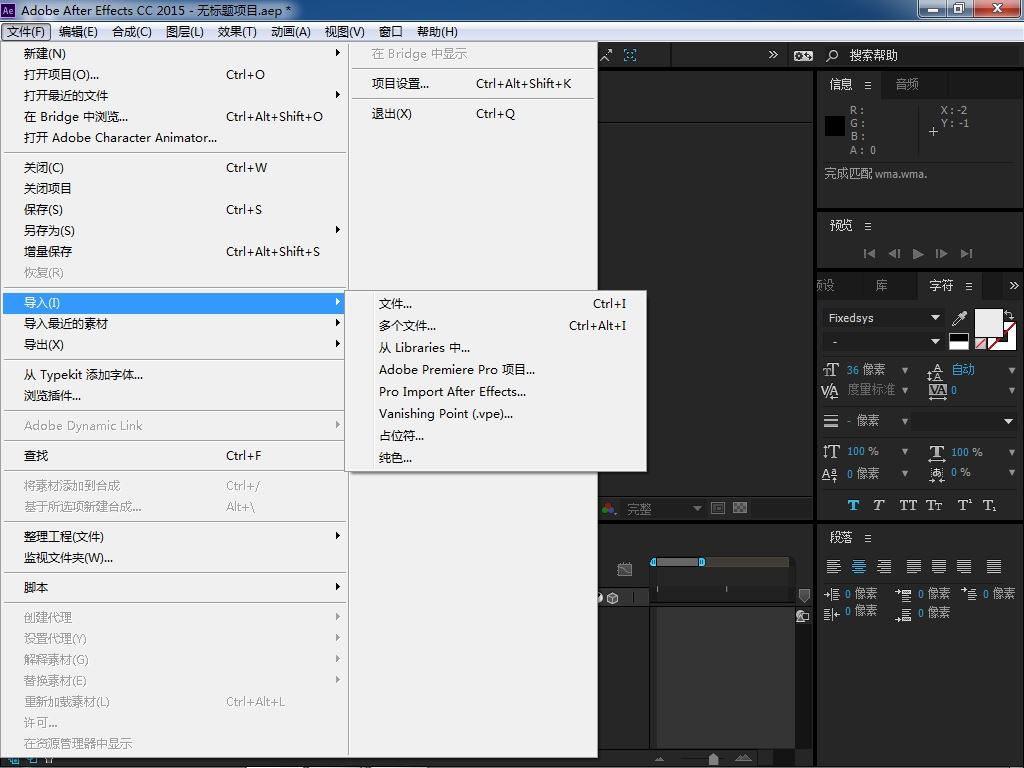This screenshot has height=768, width=1024.
Task: Click the leading icon beside 自动
Action: pyautogui.click(x=935, y=372)
